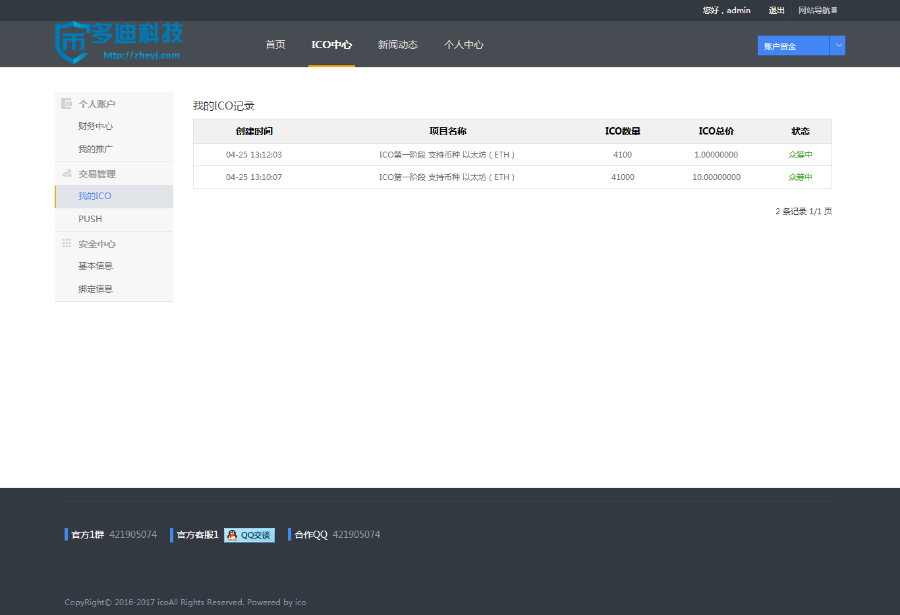The width and height of the screenshot is (900, 615).
Task: Select the ICO中心 navigation tab
Action: (332, 45)
